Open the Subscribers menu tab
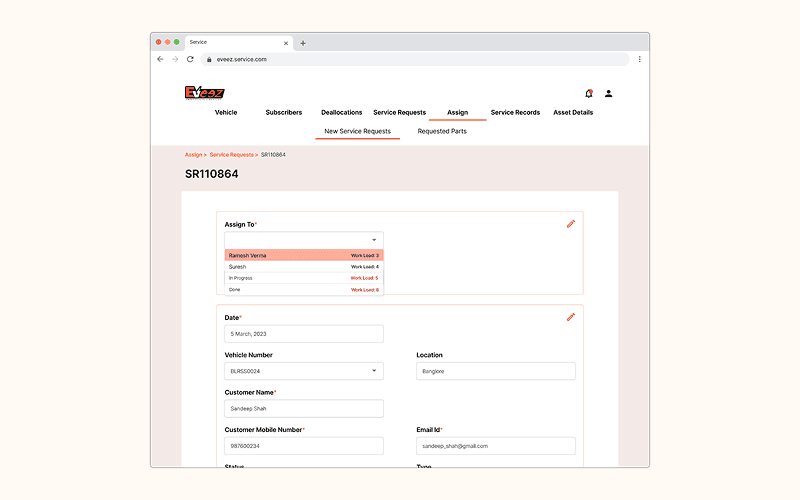The height and width of the screenshot is (500, 800). pos(284,112)
